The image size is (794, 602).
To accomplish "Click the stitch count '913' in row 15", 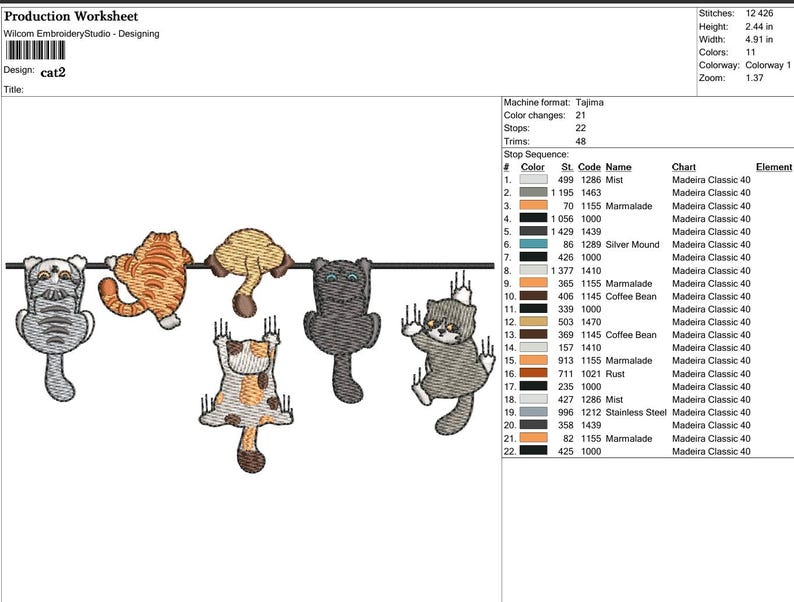I will pos(566,360).
